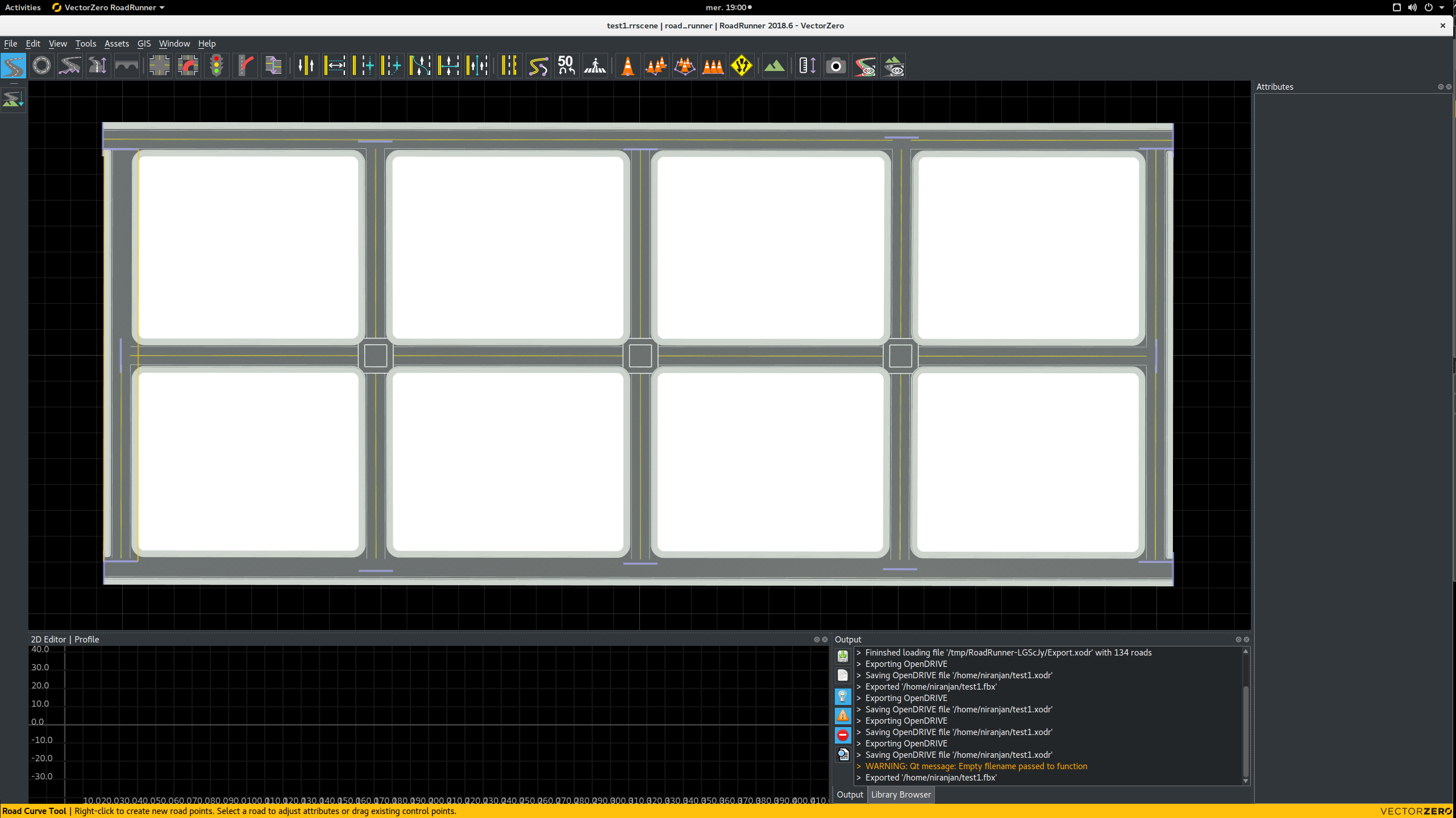Screen dimensions: 1456x818
Task: Open the Traffic Signal tool
Action: pyautogui.click(x=217, y=65)
